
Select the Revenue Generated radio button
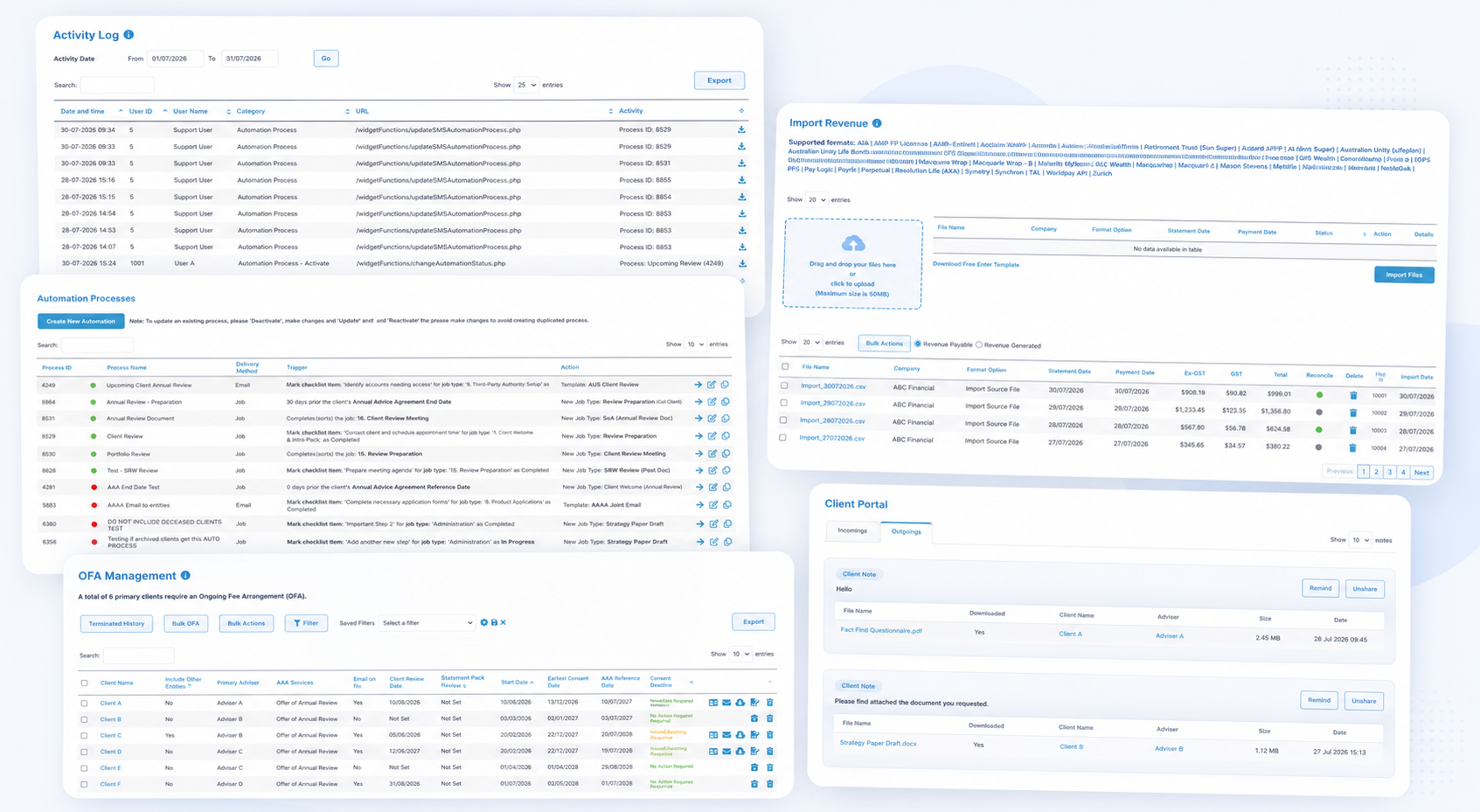[x=979, y=344]
